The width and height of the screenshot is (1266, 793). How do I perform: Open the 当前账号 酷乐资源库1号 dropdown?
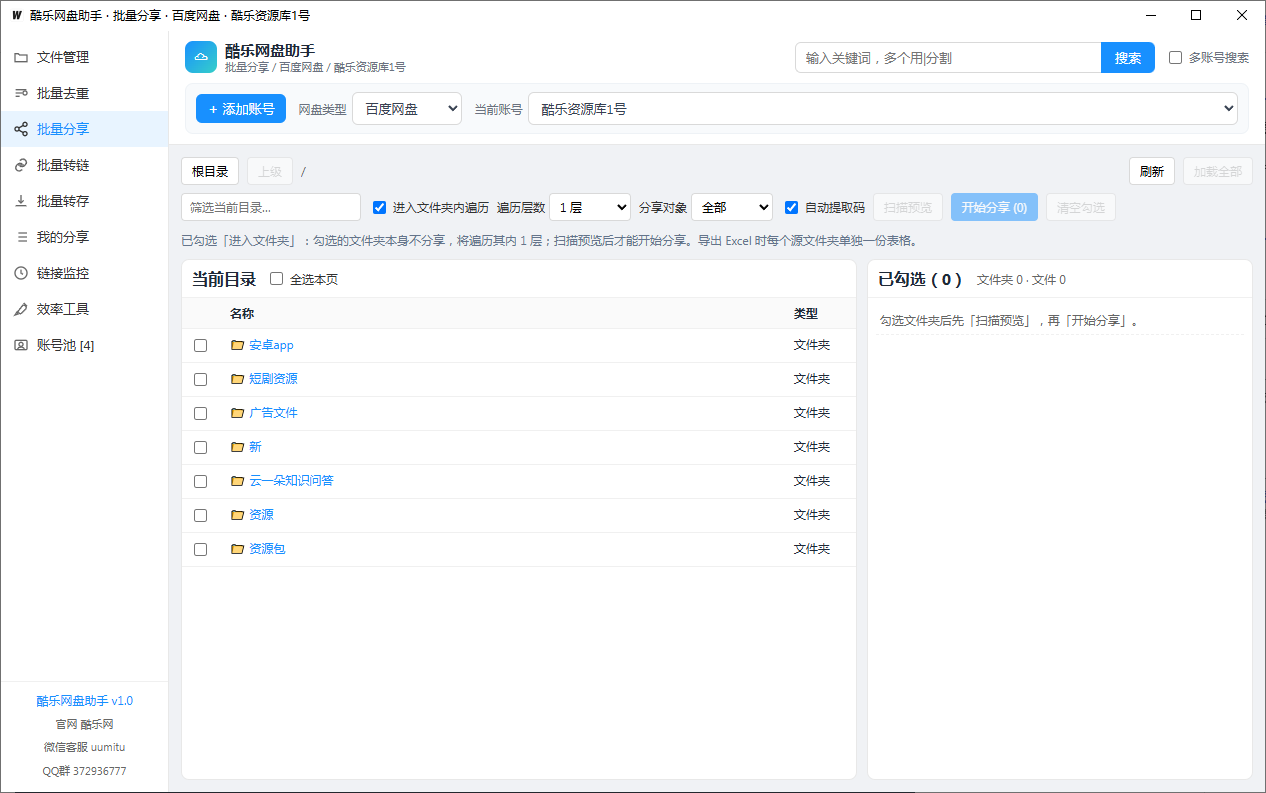tap(883, 109)
